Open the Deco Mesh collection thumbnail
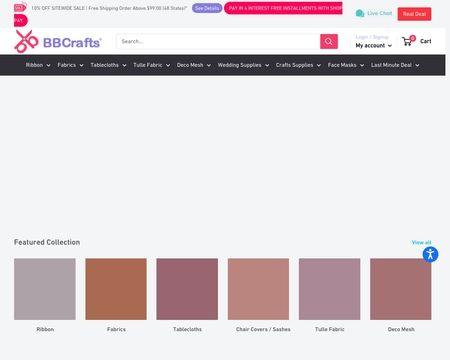Viewport: 450px width, 360px height. coord(401,289)
